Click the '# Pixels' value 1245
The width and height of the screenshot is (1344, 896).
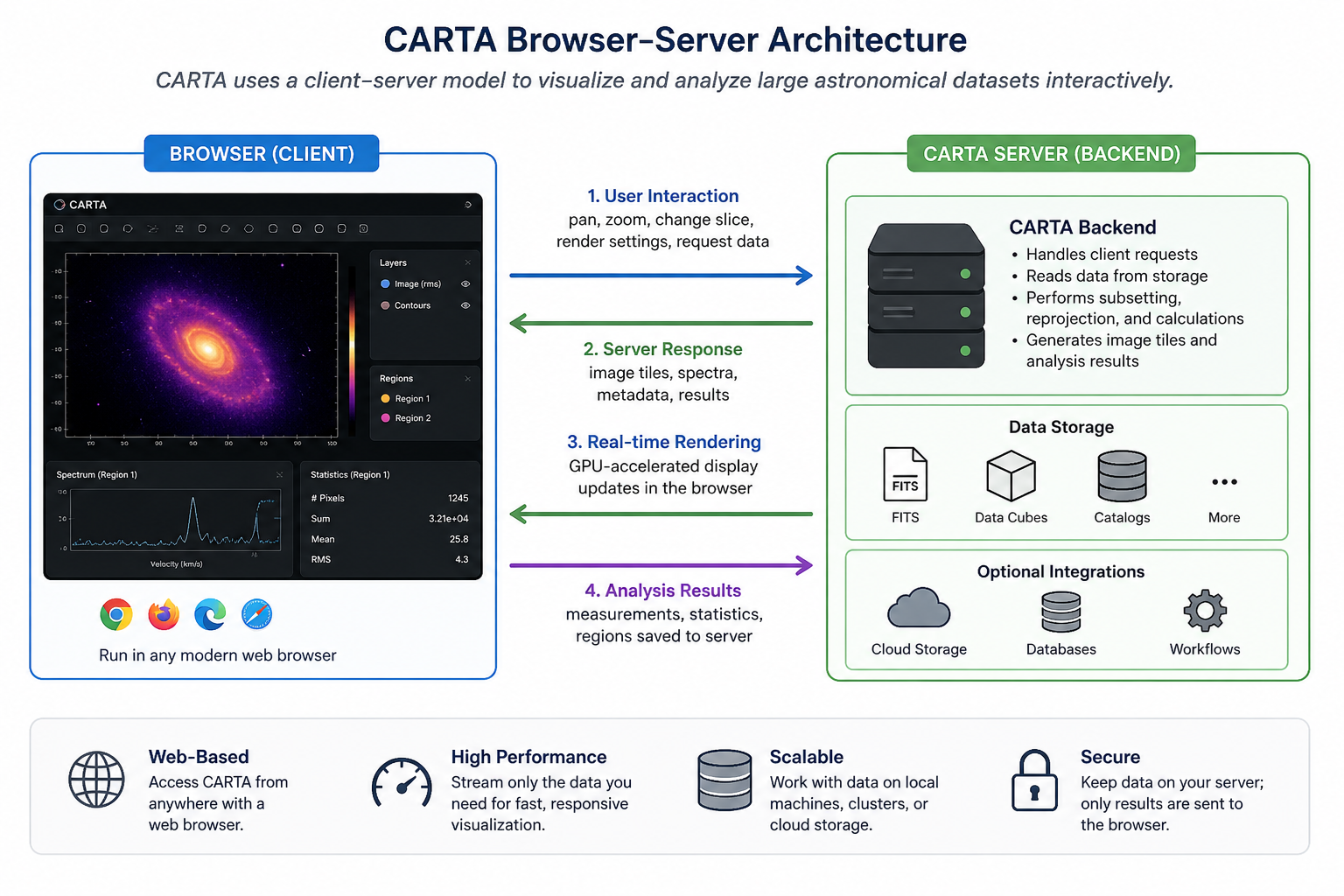pyautogui.click(x=458, y=499)
